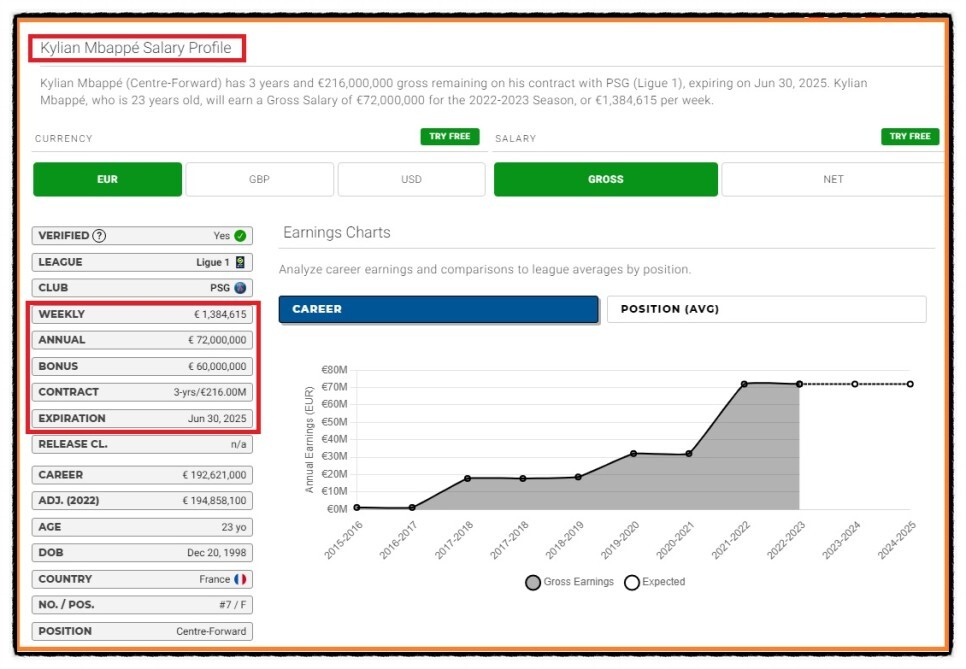Click the 2015-2016 x-axis label
966x669 pixels.
click(344, 540)
